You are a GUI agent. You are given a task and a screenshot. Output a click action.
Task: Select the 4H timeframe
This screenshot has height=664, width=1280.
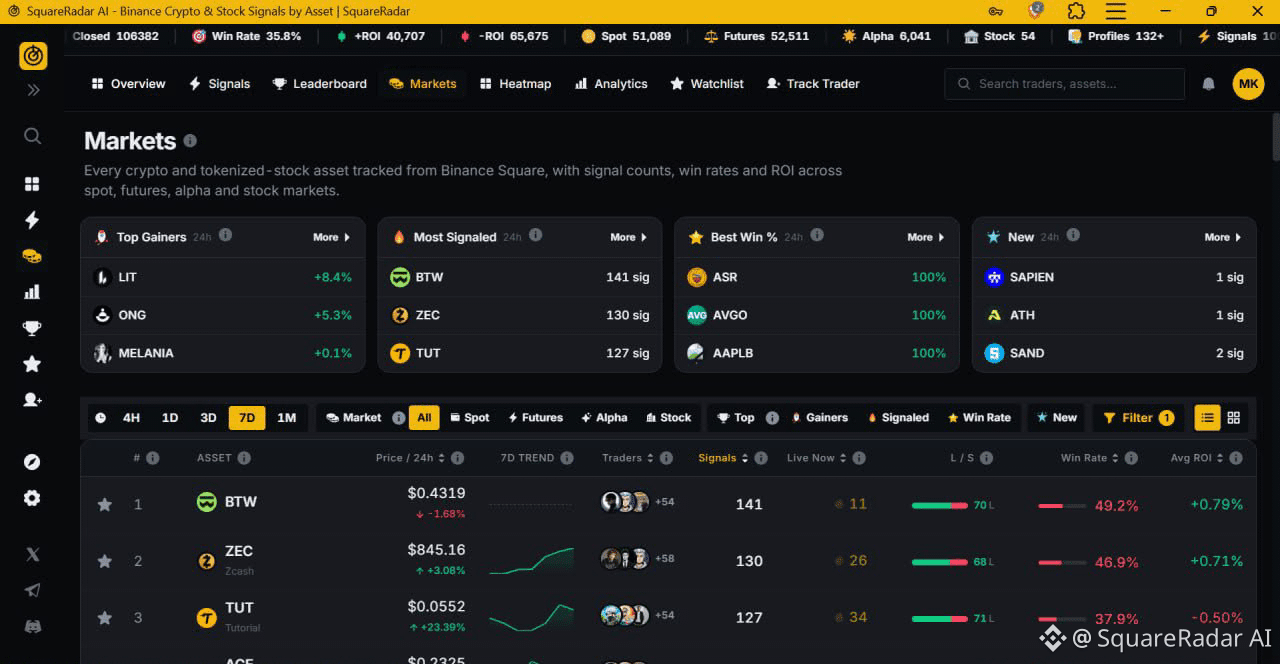131,418
